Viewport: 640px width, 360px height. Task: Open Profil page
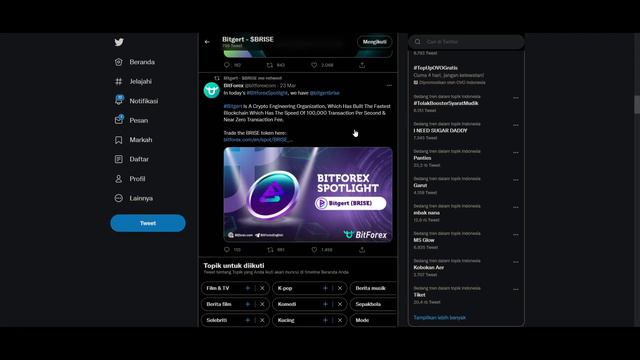point(130,179)
